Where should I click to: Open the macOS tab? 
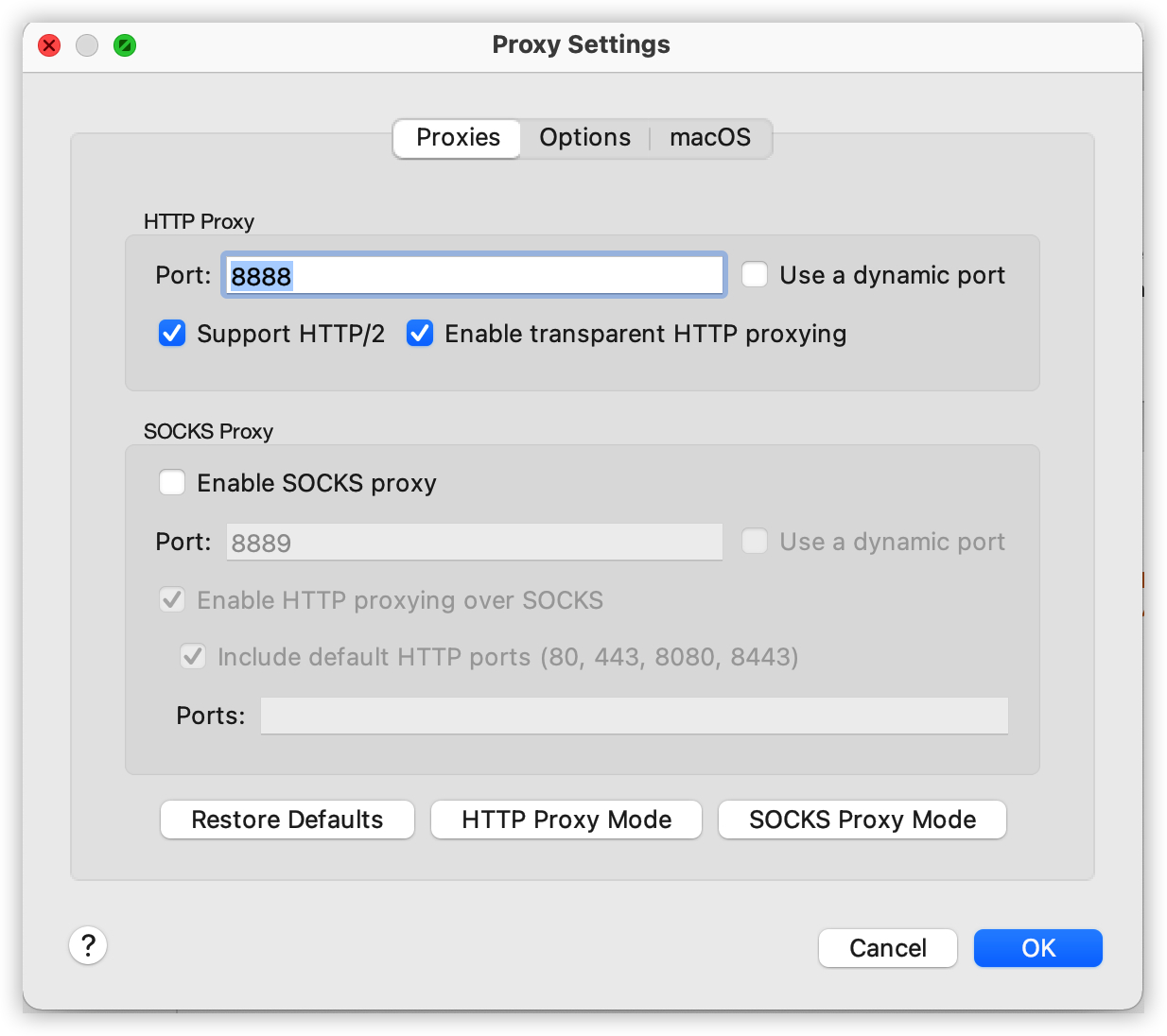pos(709,138)
